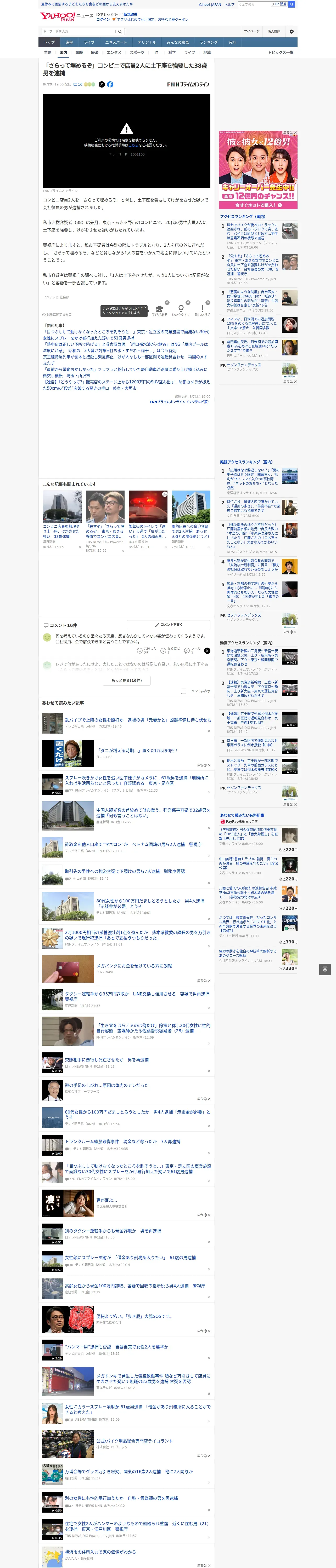Click the FNNプライムオンライン publisher logo
This screenshot has width=336, height=1568.
coord(188,85)
